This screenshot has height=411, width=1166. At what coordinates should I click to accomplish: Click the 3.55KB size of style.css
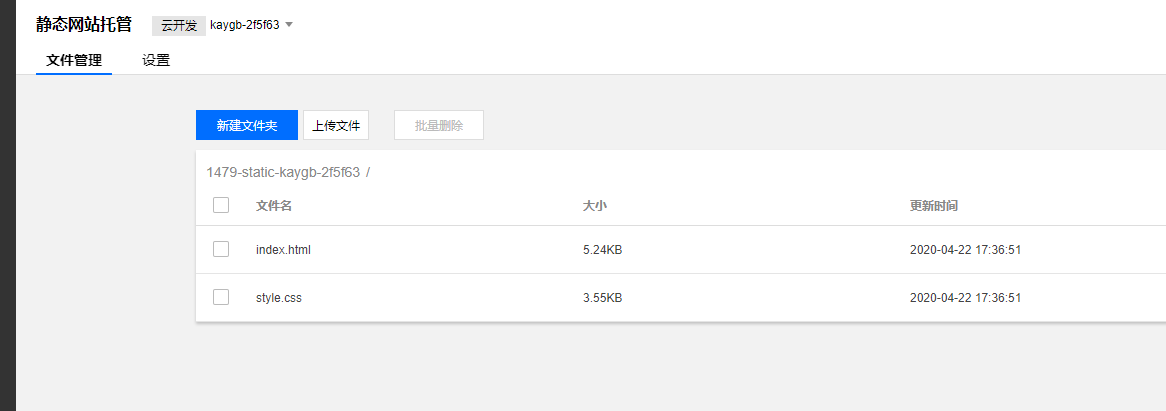coord(602,298)
